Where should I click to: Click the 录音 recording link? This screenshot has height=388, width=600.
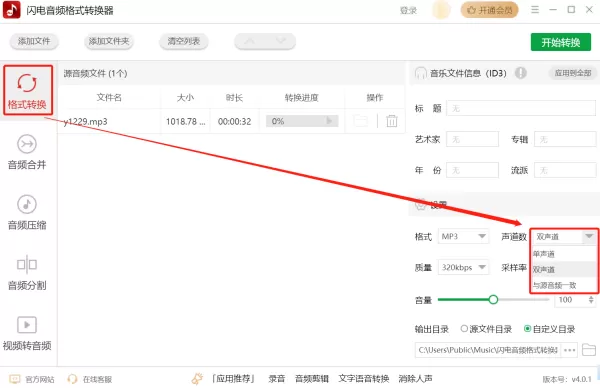tap(277, 379)
